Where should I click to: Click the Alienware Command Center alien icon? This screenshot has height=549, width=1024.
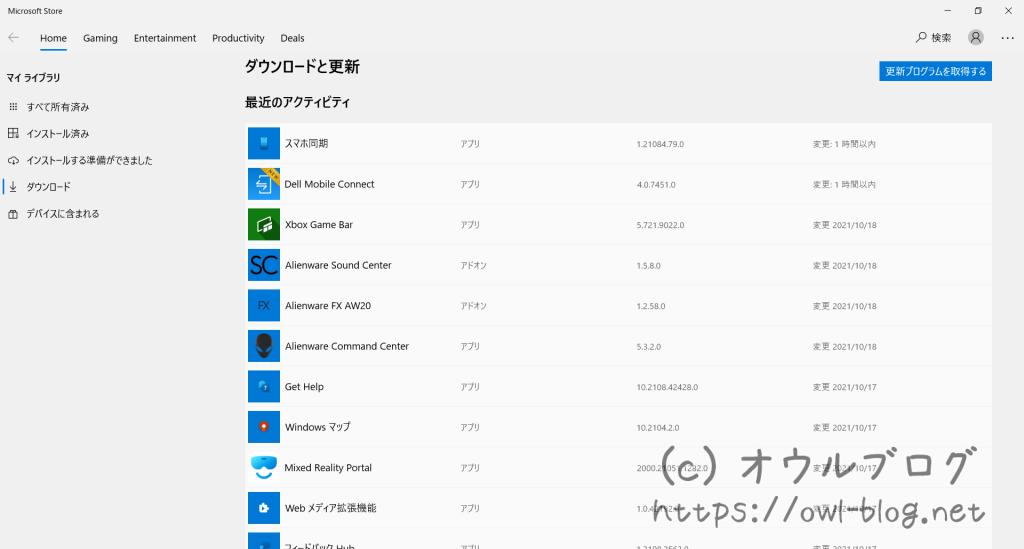tap(264, 346)
